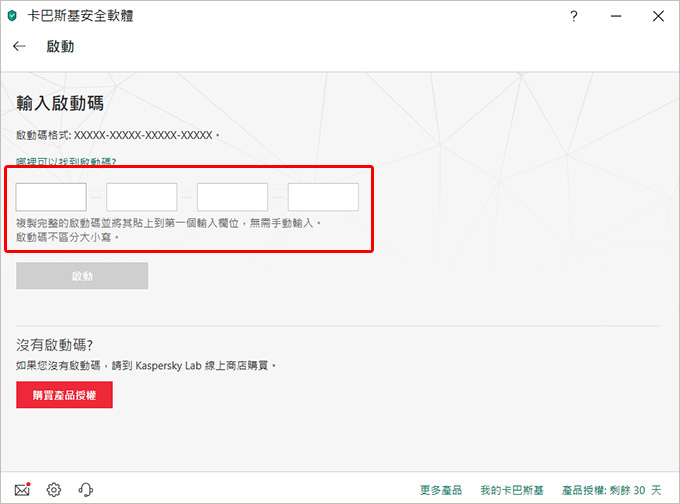Click the 輸入啟動碼 heading
The width and height of the screenshot is (680, 504).
[x=60, y=103]
